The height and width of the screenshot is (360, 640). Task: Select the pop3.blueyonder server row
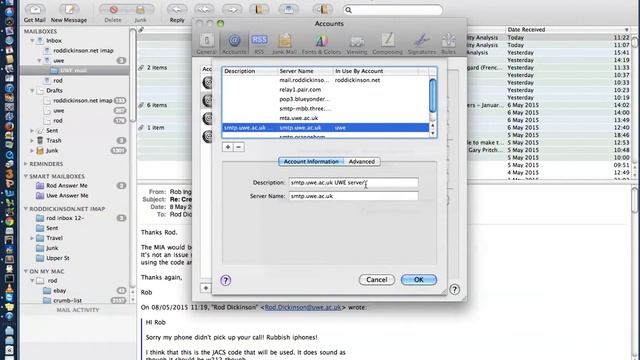(326, 99)
